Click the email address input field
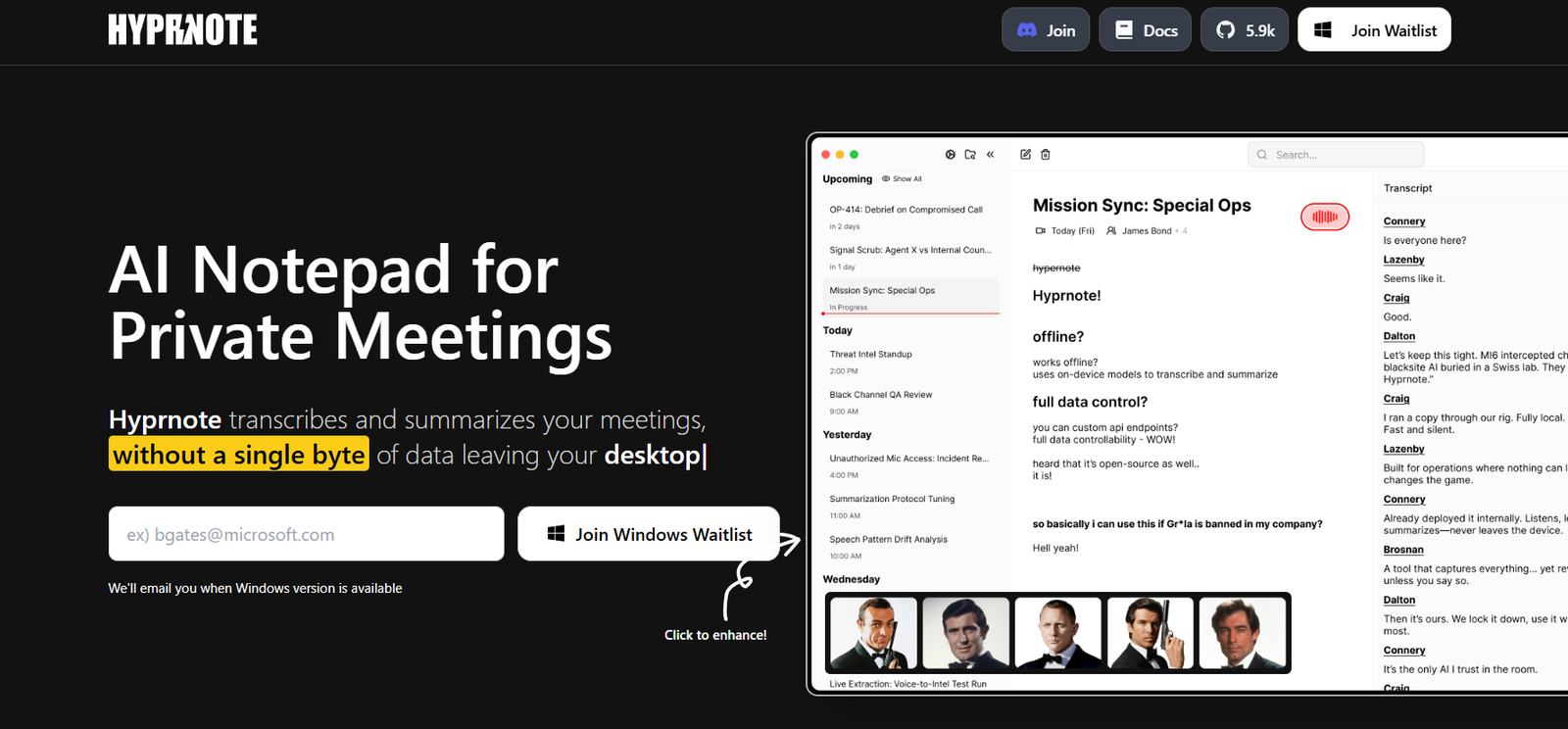This screenshot has height=729, width=1568. tap(306, 534)
